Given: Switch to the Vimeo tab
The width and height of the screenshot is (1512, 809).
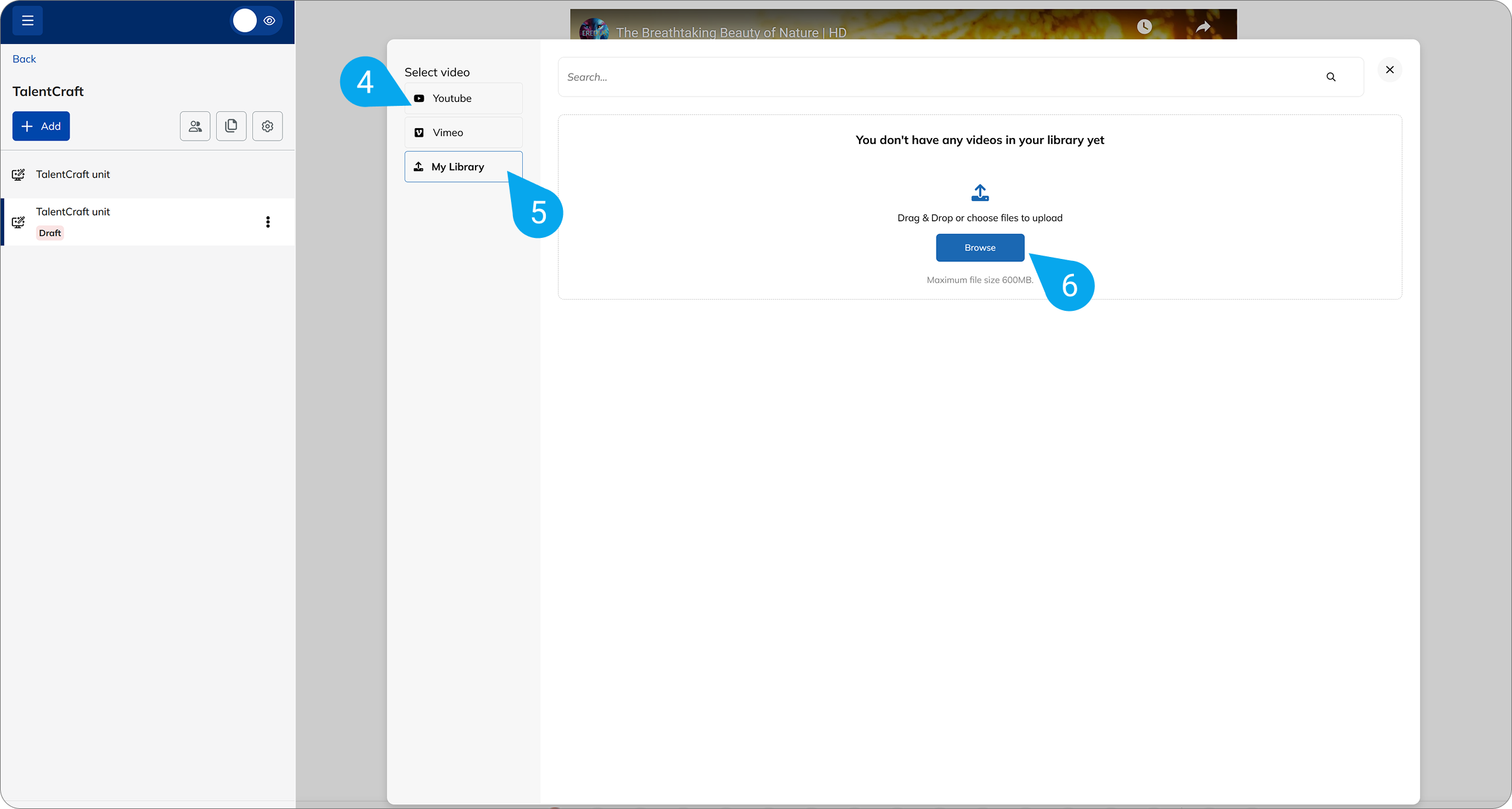Looking at the screenshot, I should coord(463,132).
